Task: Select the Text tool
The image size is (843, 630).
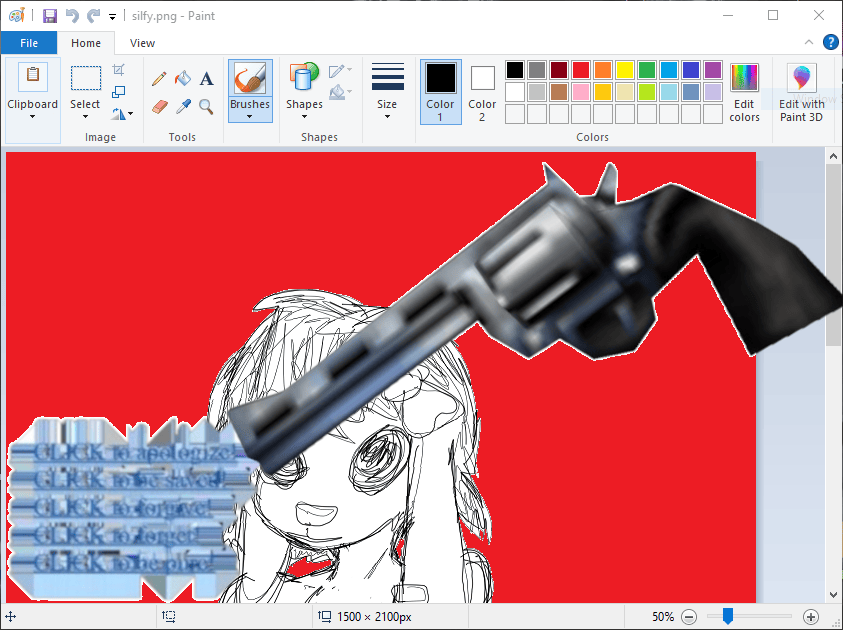Action: coord(206,79)
